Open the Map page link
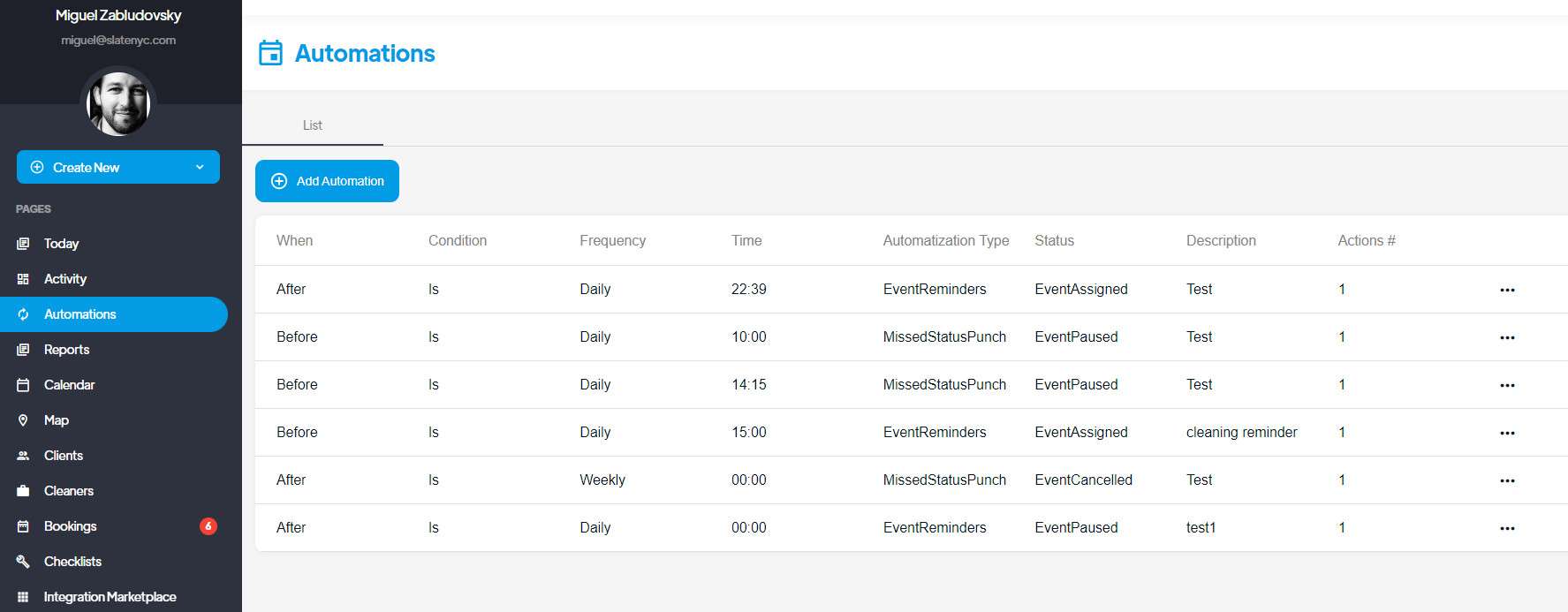Image resolution: width=1568 pixels, height=612 pixels. point(57,420)
